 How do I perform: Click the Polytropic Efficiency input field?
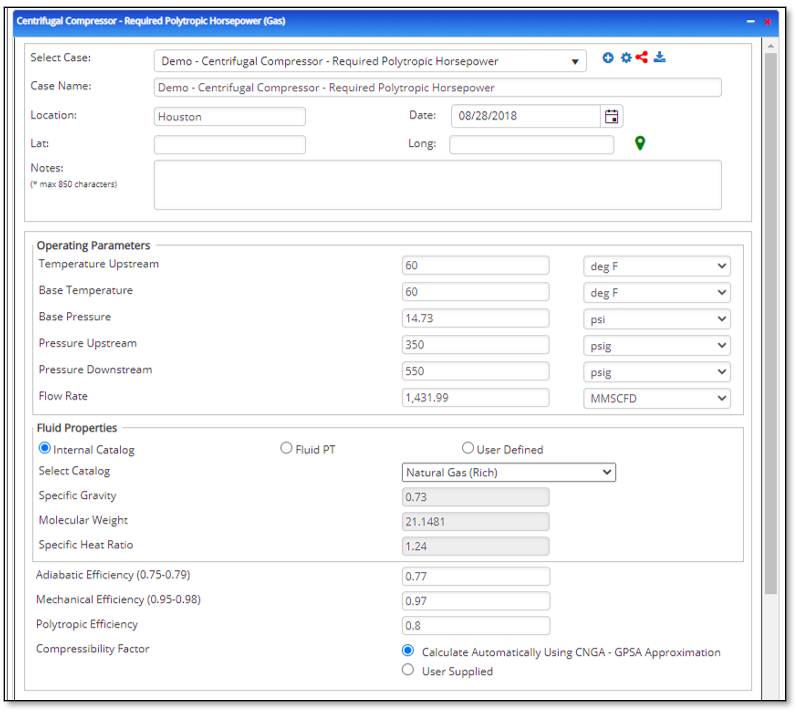coord(475,626)
